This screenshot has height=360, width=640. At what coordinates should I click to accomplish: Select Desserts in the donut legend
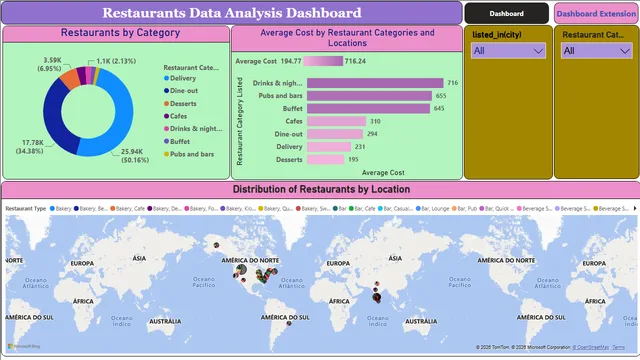[x=180, y=104]
